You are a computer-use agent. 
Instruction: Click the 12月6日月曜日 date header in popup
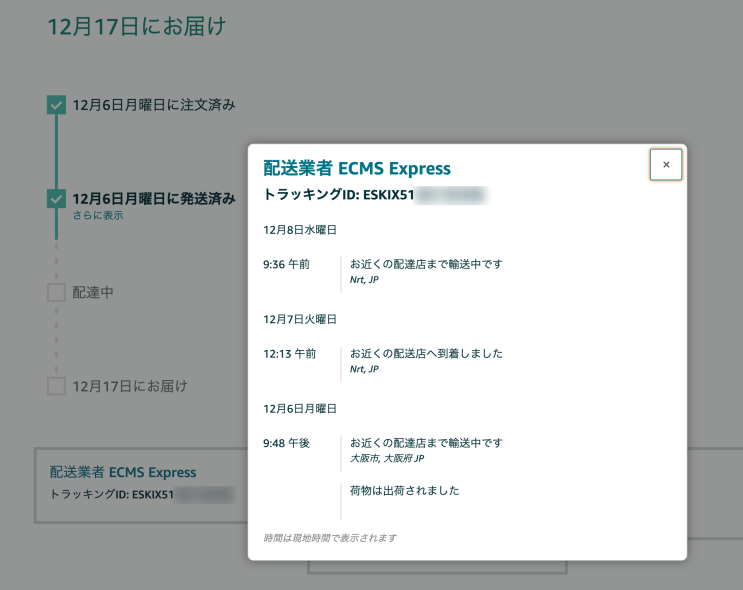(300, 408)
